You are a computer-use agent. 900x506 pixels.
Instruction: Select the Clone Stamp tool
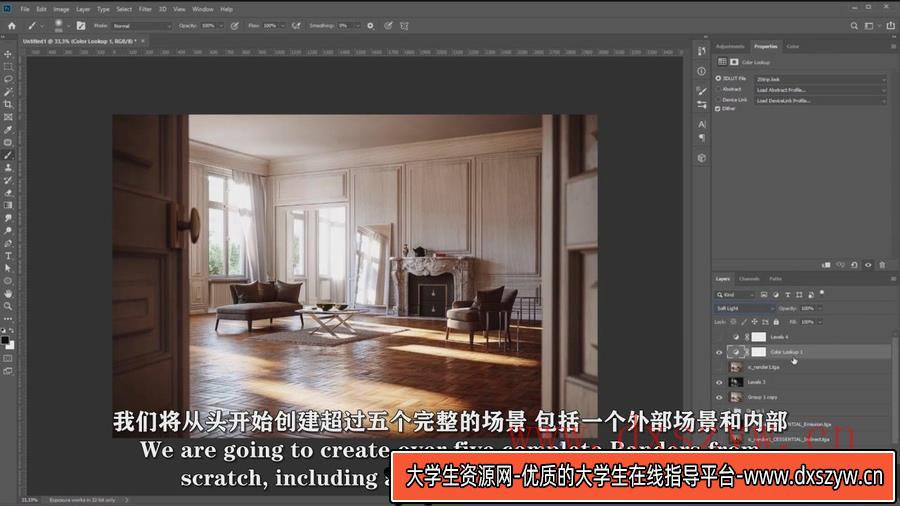pos(8,168)
